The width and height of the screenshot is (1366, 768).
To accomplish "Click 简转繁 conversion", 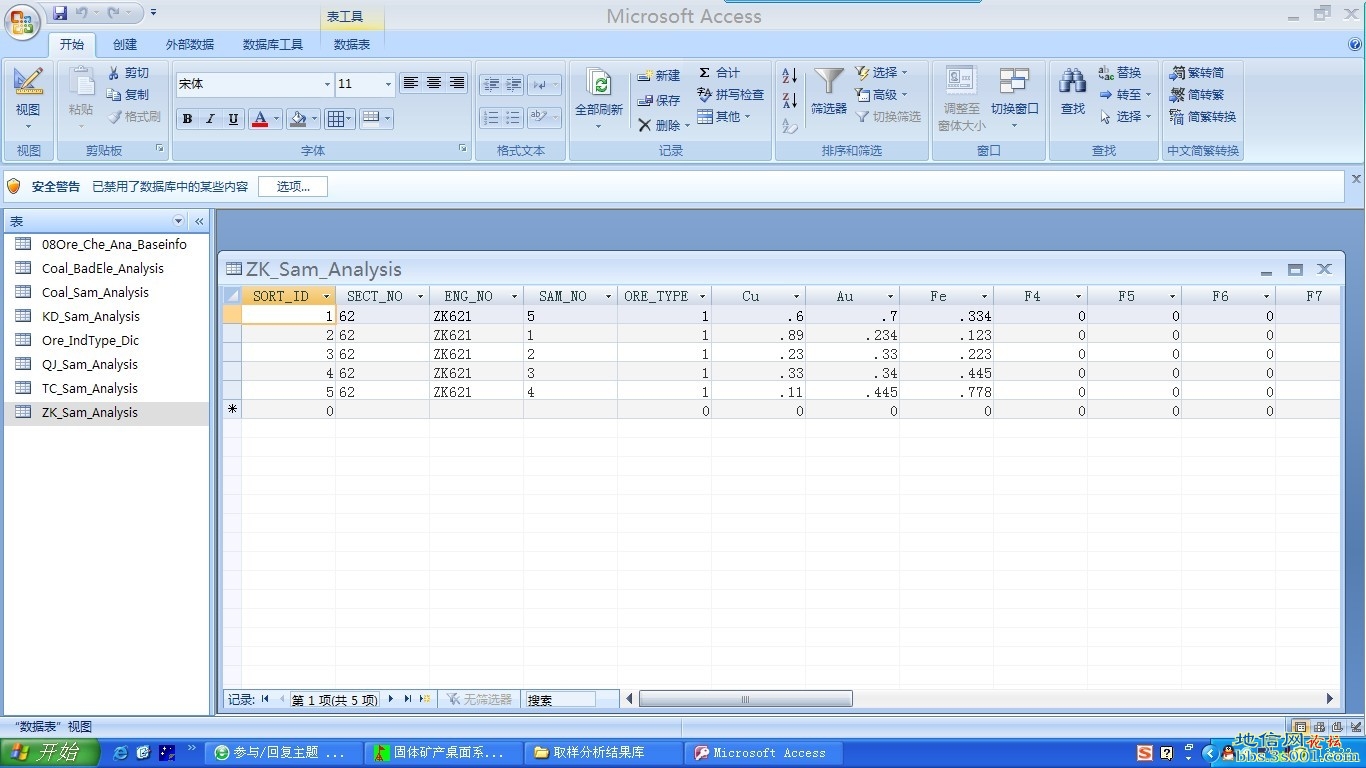I will (x=1197, y=95).
